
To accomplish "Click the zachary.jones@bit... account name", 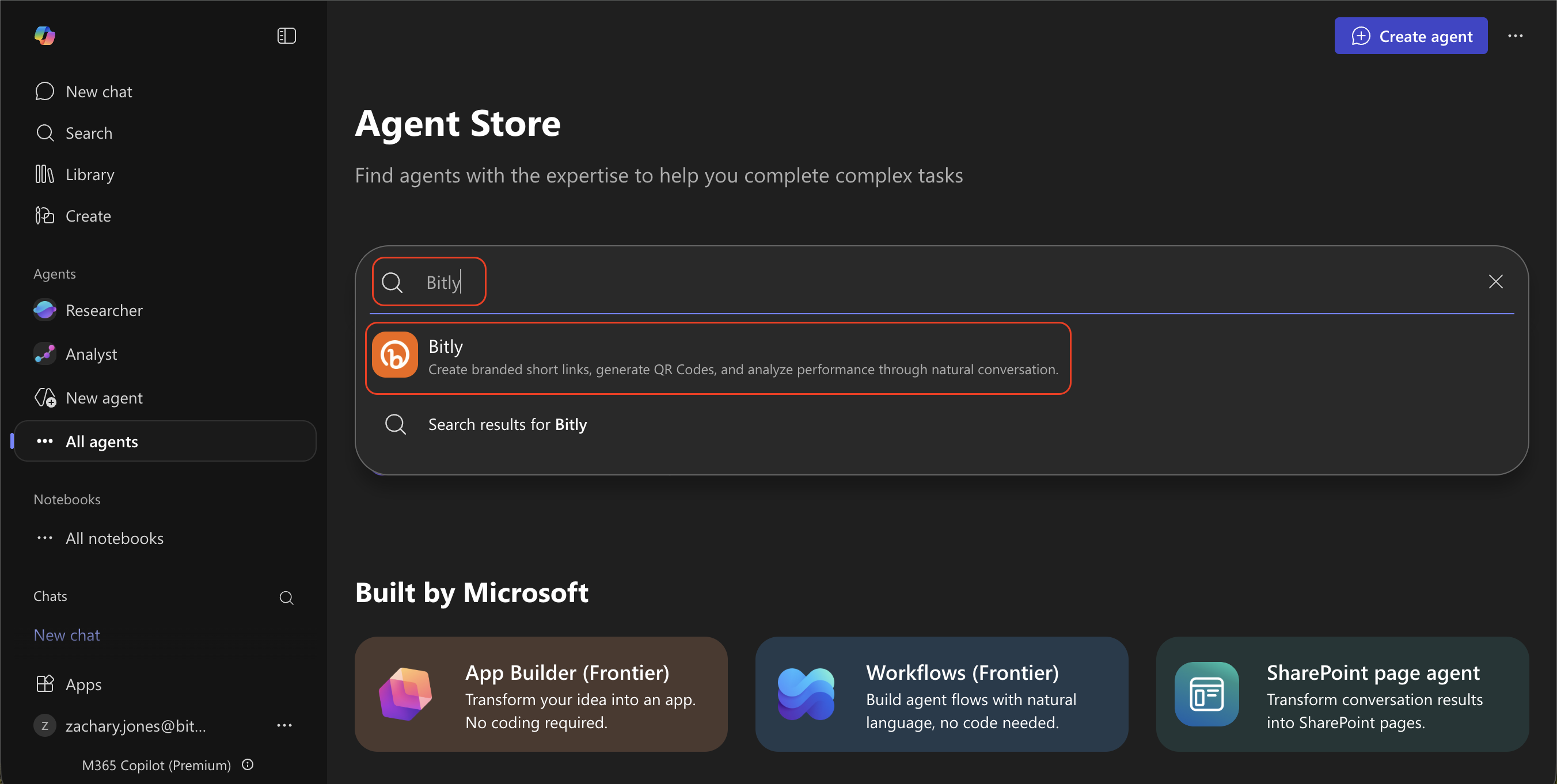I will point(136,725).
